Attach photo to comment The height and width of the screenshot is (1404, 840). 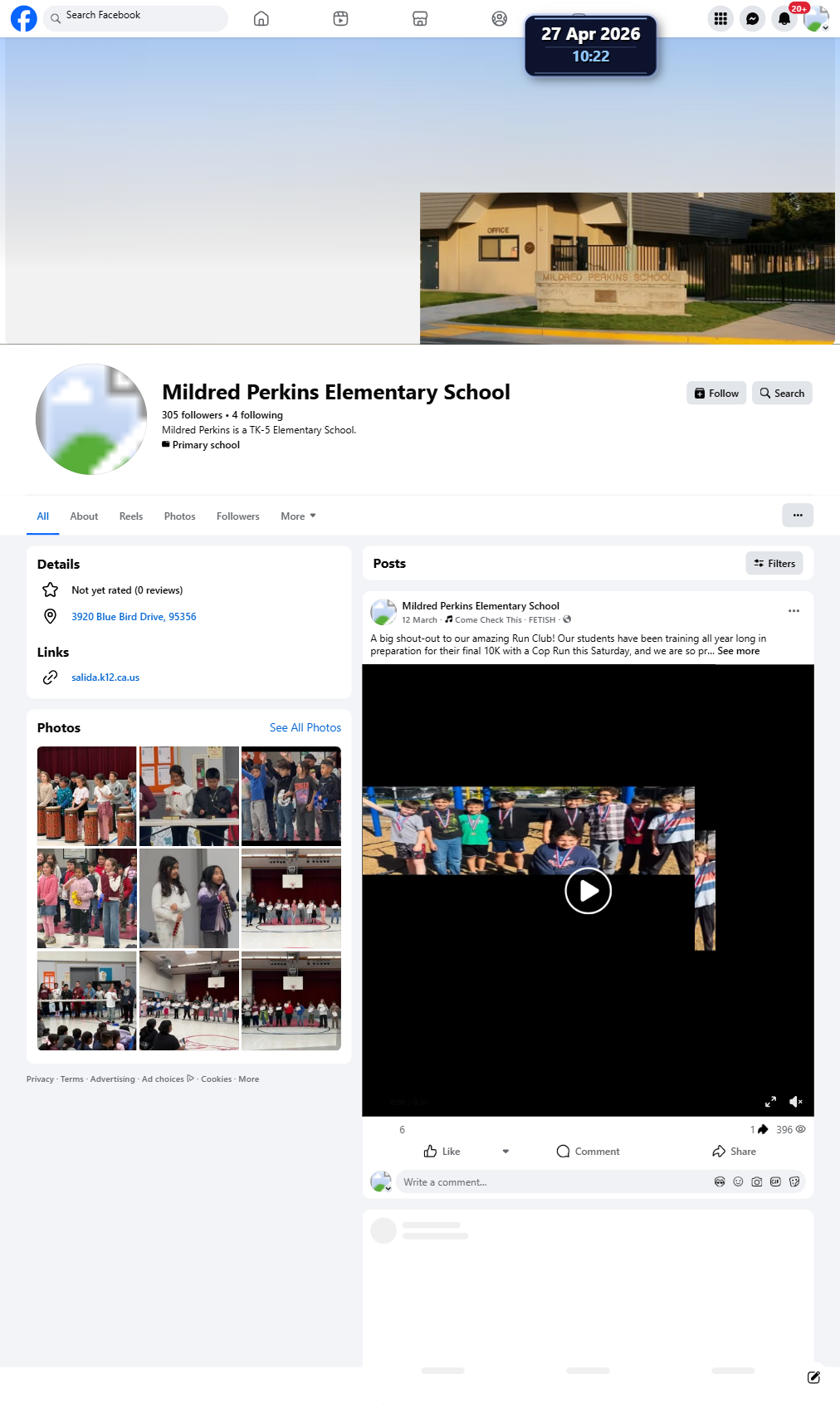[x=757, y=1182]
